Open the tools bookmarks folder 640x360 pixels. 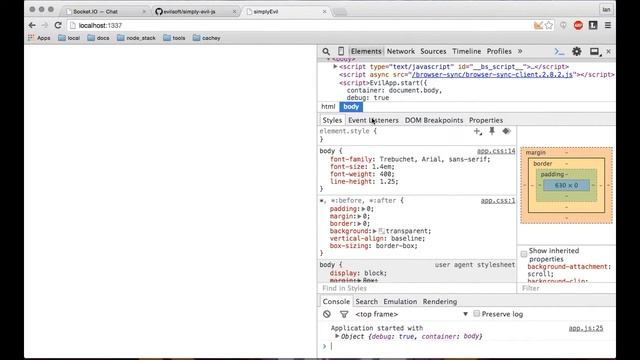174,38
